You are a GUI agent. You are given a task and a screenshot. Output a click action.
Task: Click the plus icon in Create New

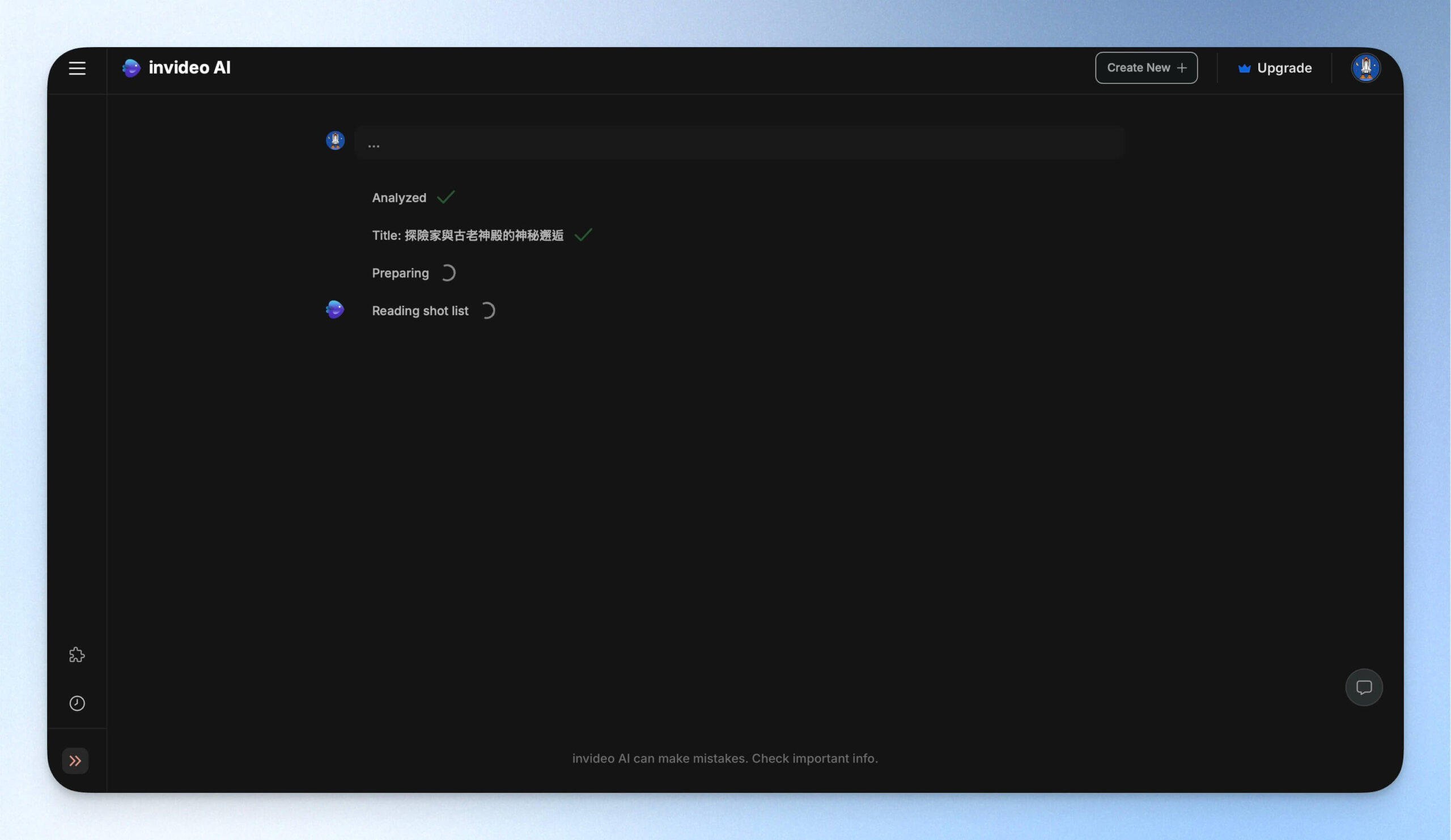pyautogui.click(x=1182, y=68)
